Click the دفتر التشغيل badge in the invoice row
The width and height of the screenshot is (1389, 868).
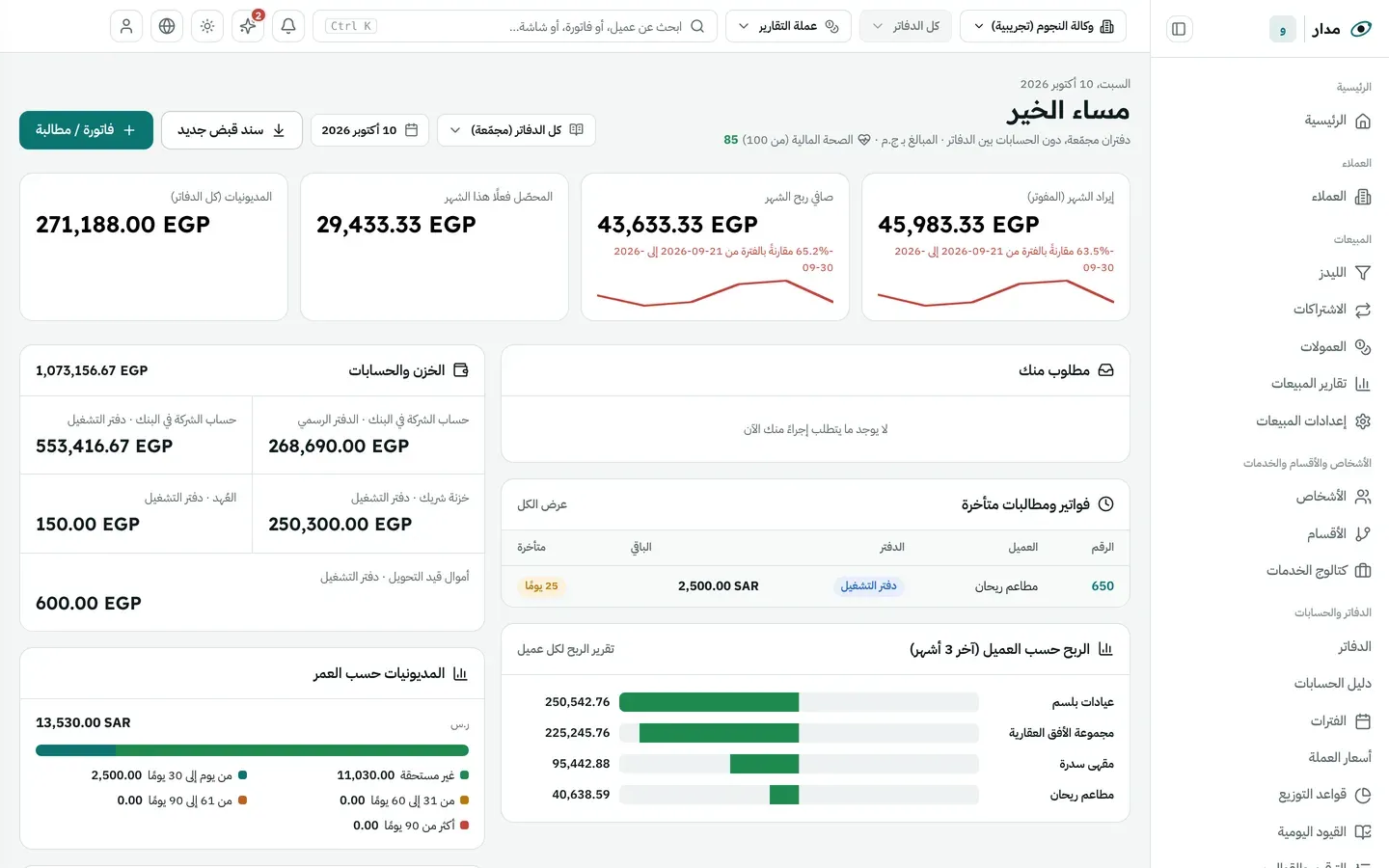pos(868,586)
